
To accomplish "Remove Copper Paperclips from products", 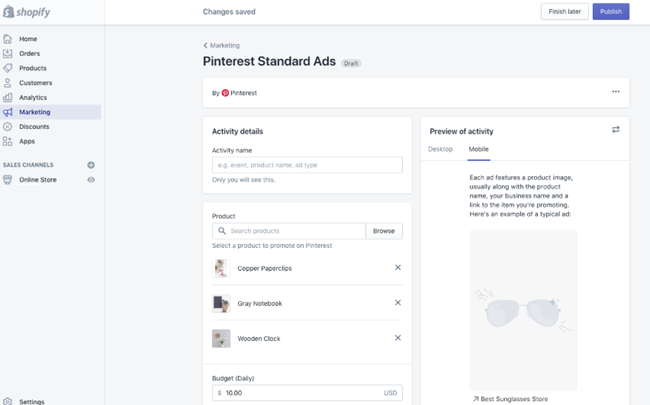I will (397, 267).
